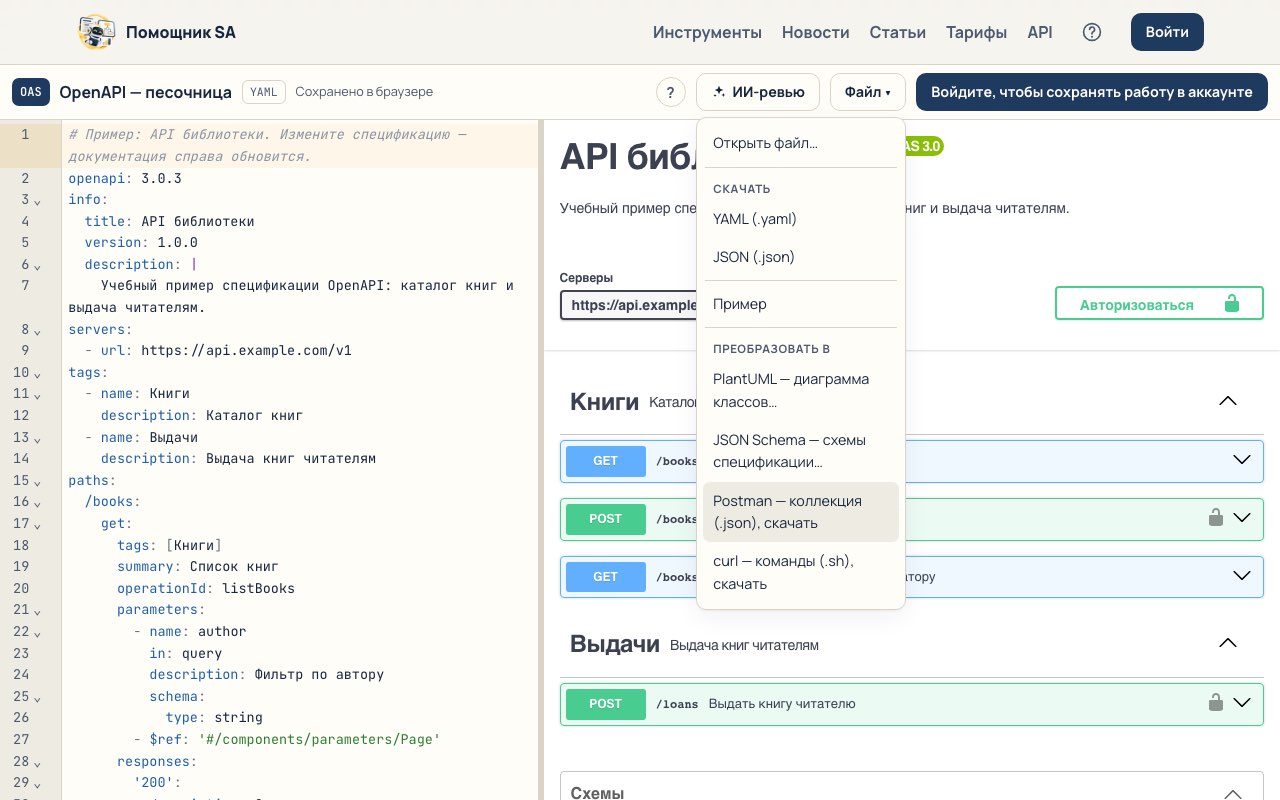Click the POST method badge on /loans

coord(606,703)
